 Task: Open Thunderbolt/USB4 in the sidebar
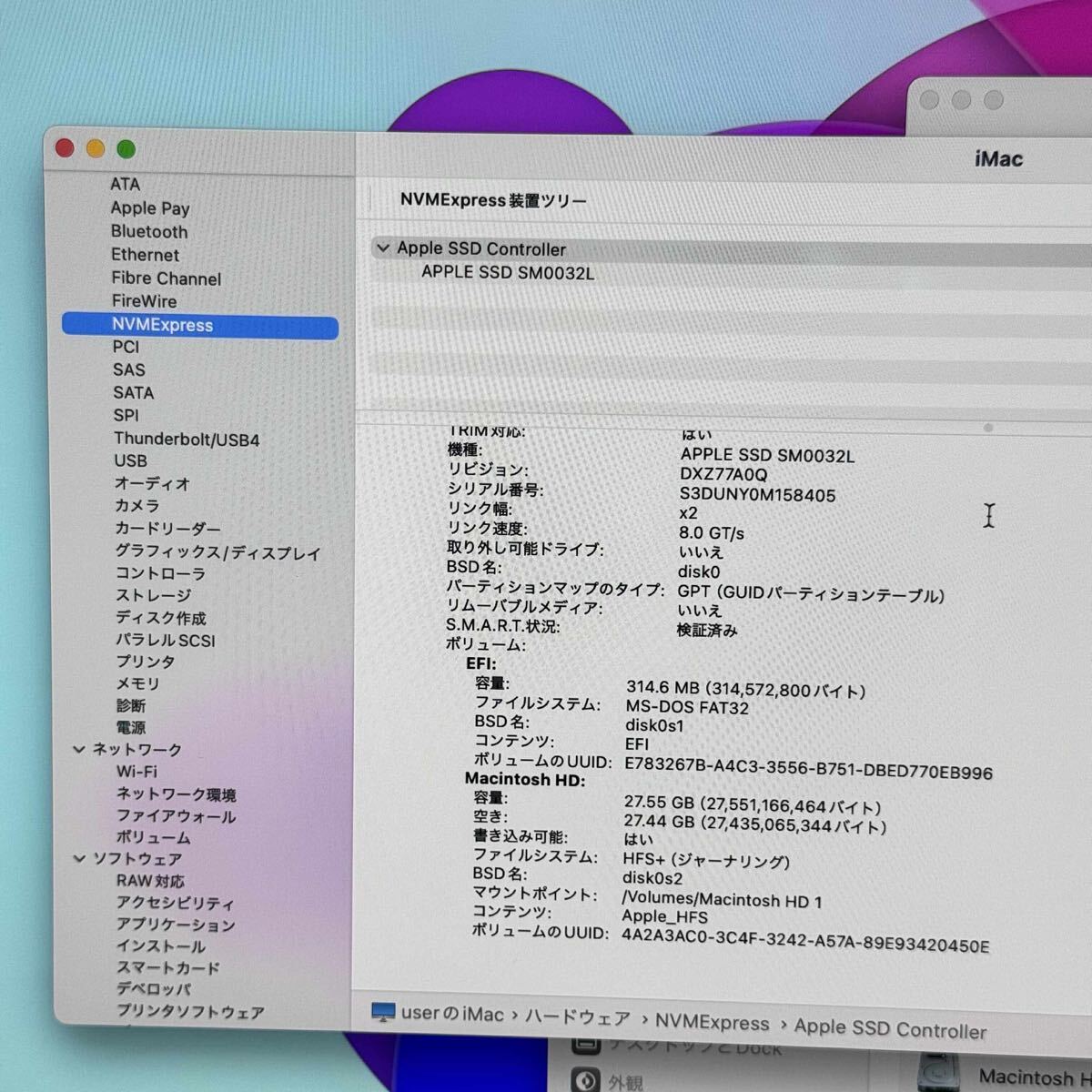coord(187,440)
